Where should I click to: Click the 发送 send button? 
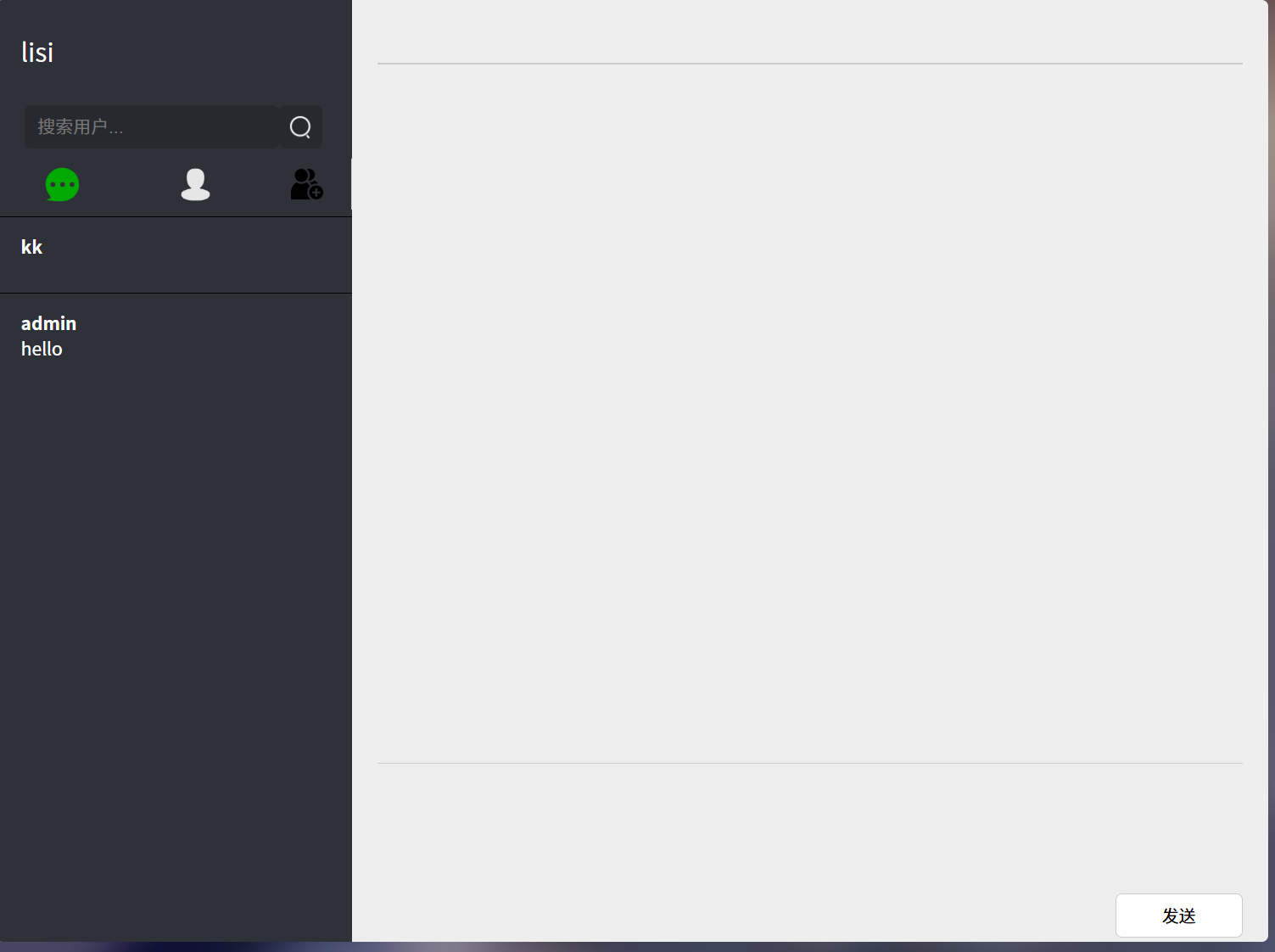click(1178, 916)
